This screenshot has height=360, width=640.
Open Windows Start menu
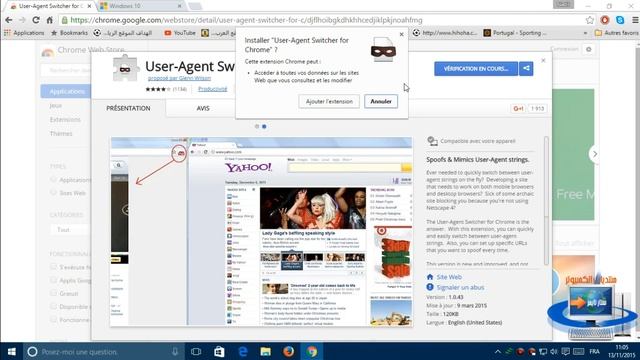point(11,351)
